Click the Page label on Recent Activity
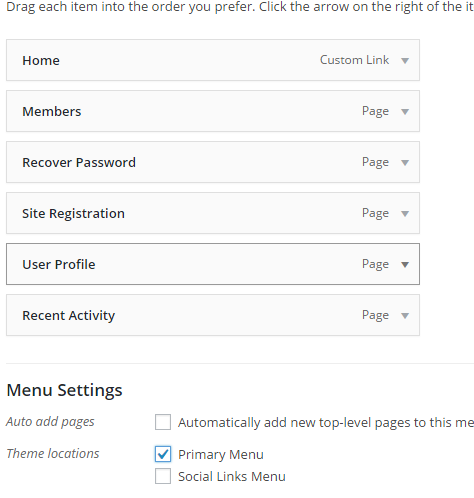 pyautogui.click(x=375, y=315)
